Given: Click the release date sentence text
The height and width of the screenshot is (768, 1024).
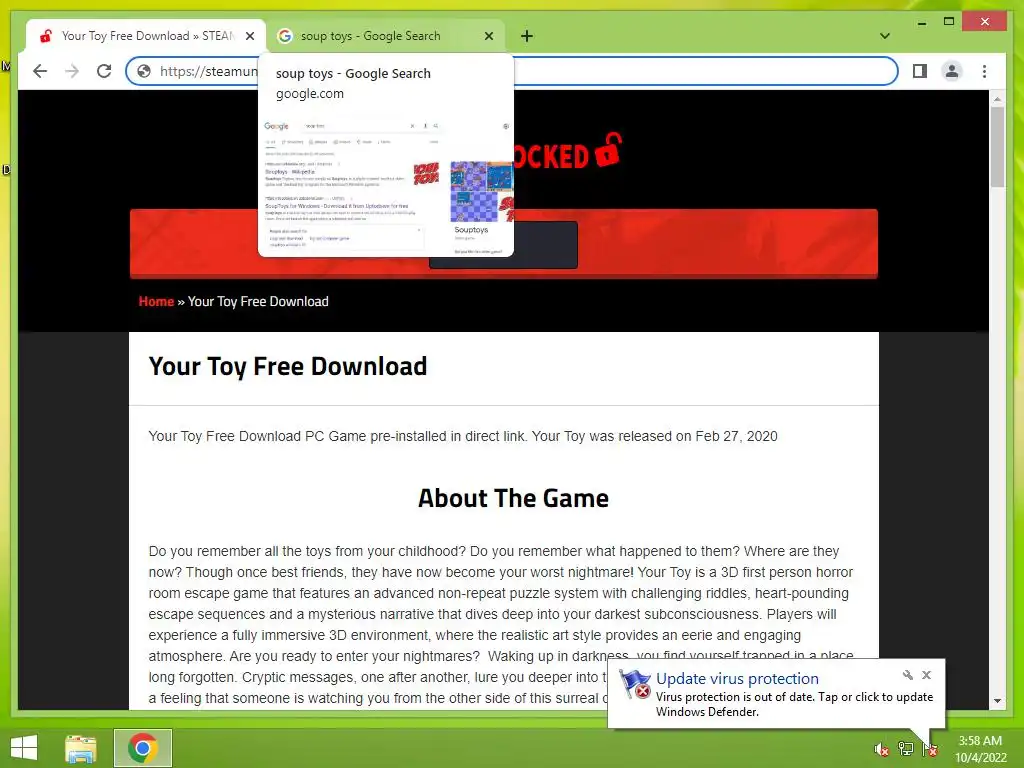Looking at the screenshot, I should pos(463,436).
